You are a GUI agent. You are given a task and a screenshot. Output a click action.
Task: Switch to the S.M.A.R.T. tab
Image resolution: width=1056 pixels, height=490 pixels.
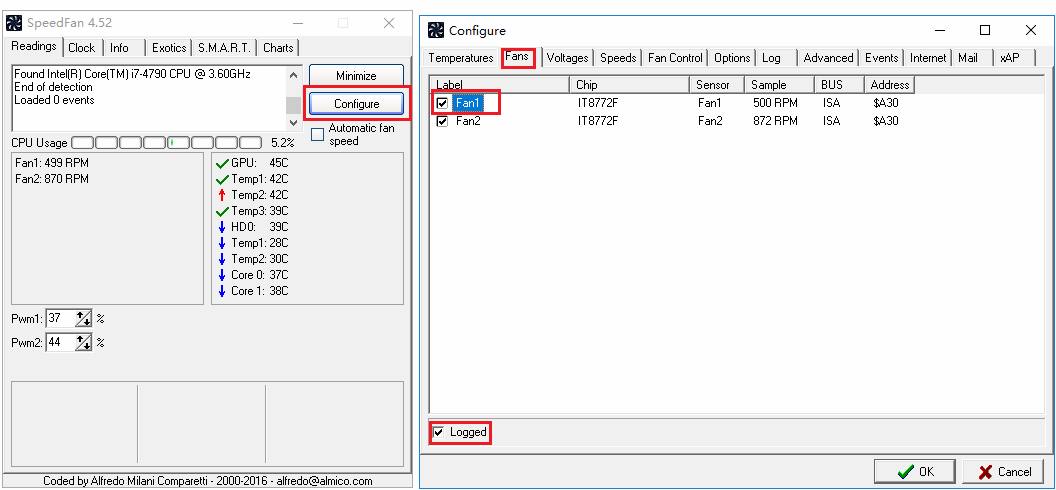pos(224,48)
